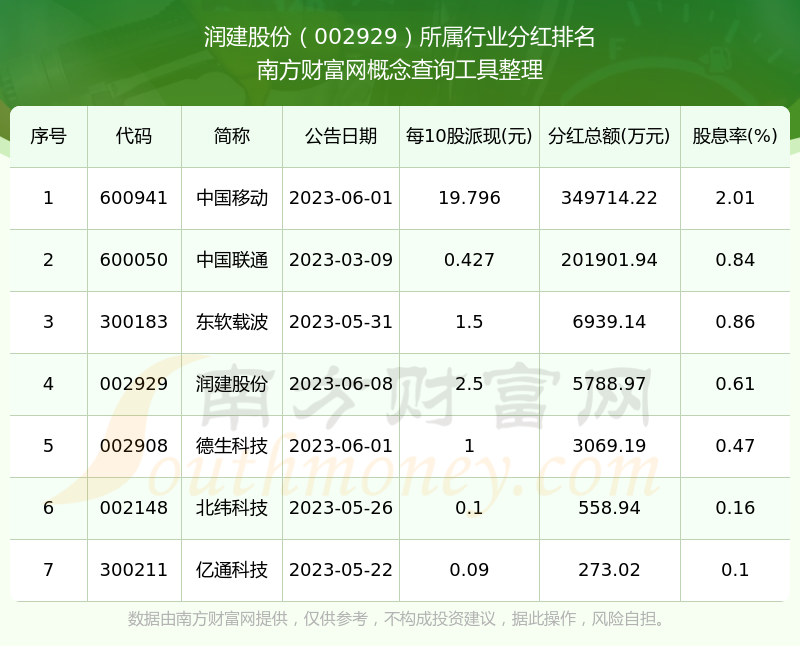Select the name 中国移动
Viewport: 800px width, 668px height.
232,198
